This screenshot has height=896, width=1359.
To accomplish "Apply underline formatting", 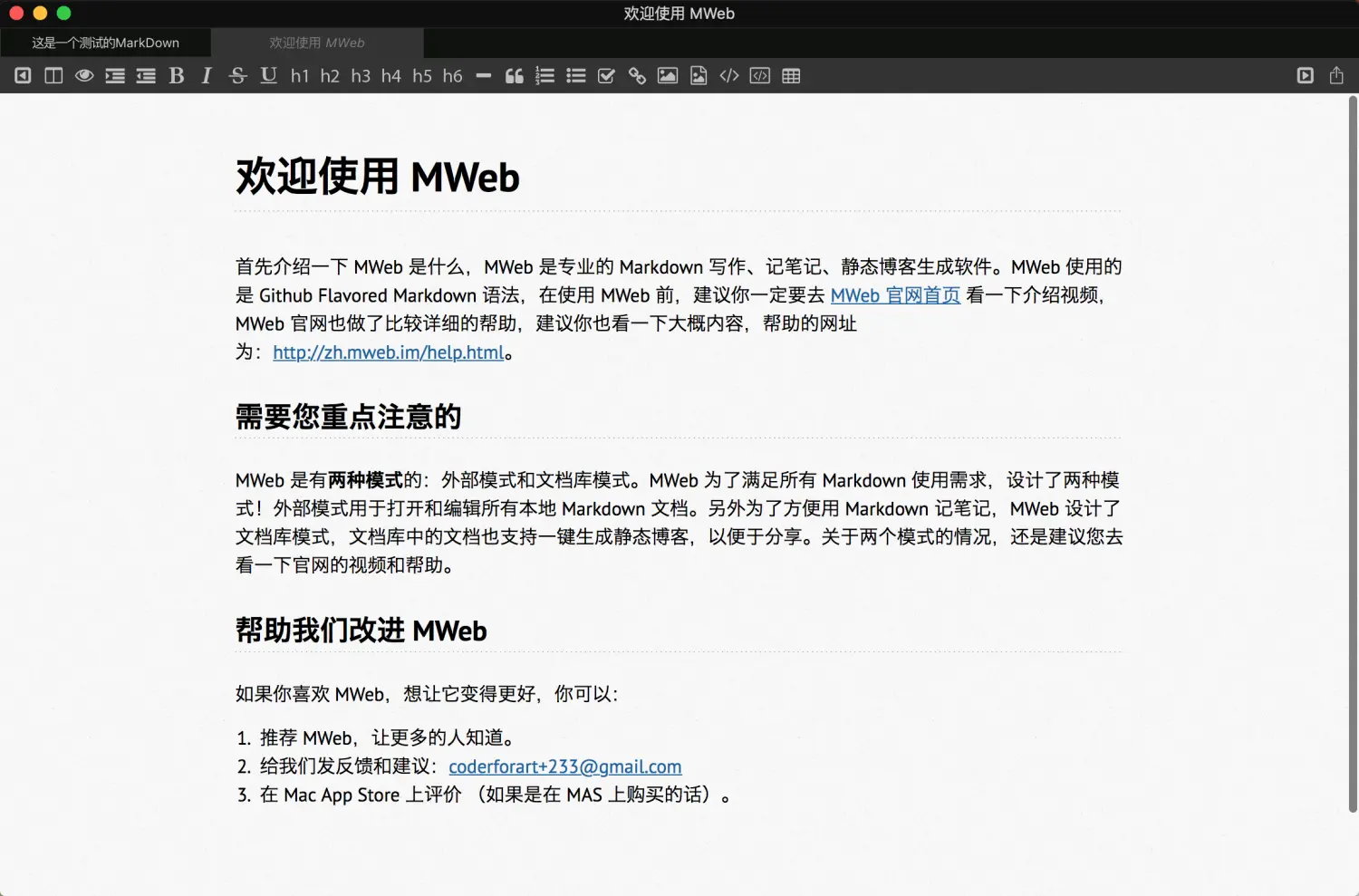I will [x=269, y=76].
